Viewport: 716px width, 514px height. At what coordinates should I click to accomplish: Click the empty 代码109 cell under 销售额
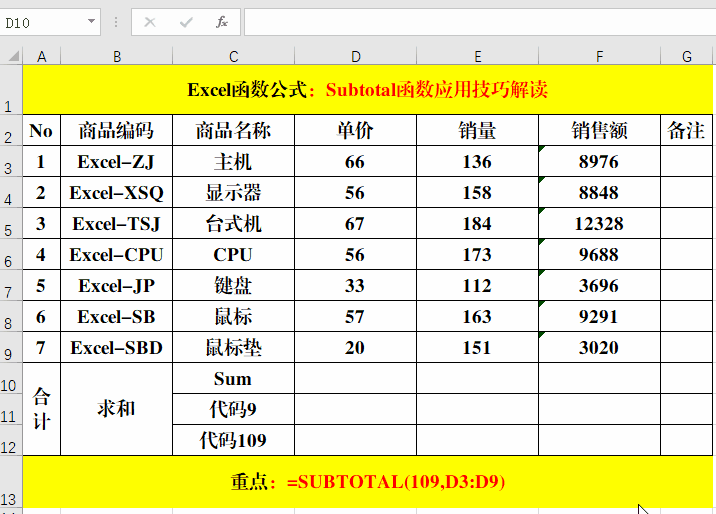click(x=599, y=440)
